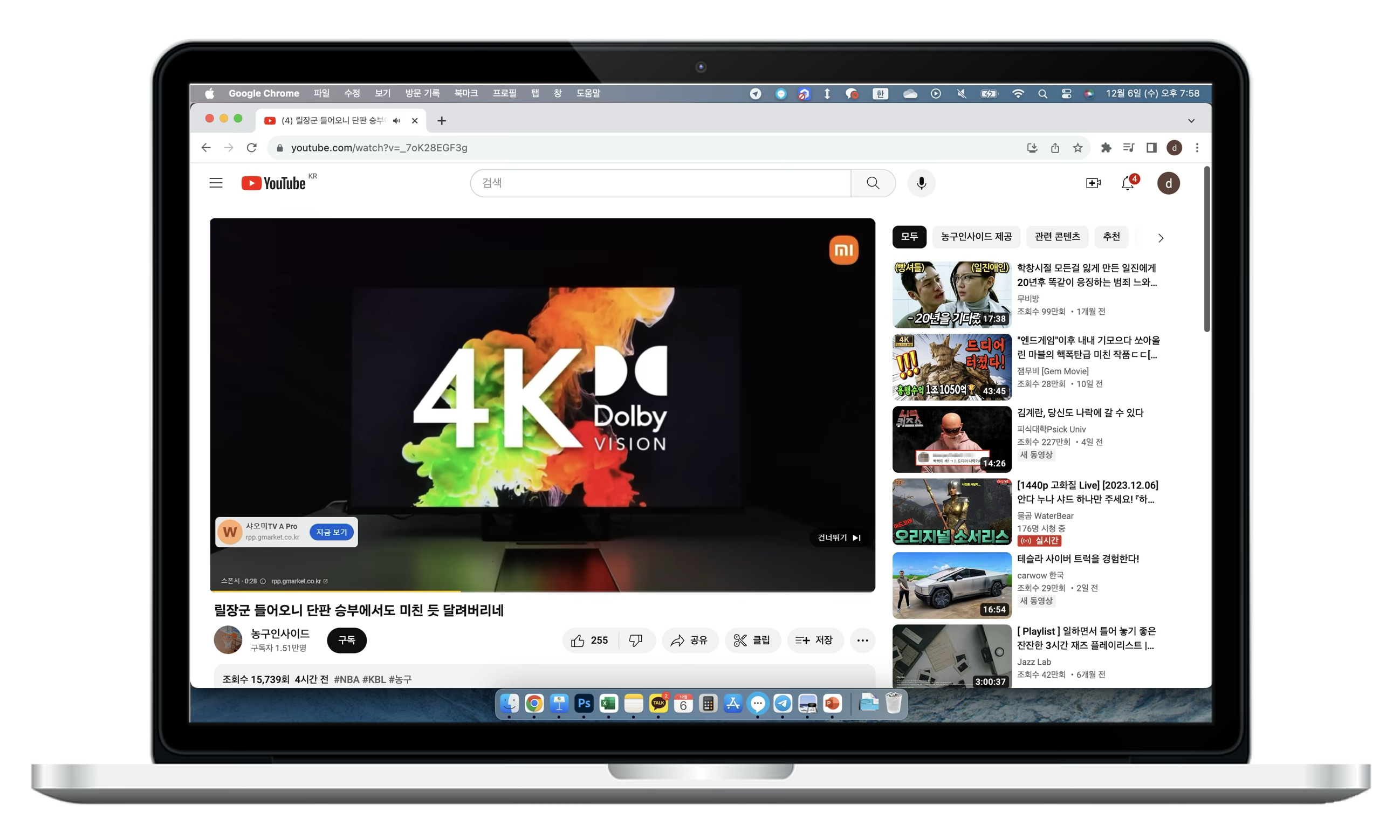Click the search magnifier button

[x=873, y=183]
